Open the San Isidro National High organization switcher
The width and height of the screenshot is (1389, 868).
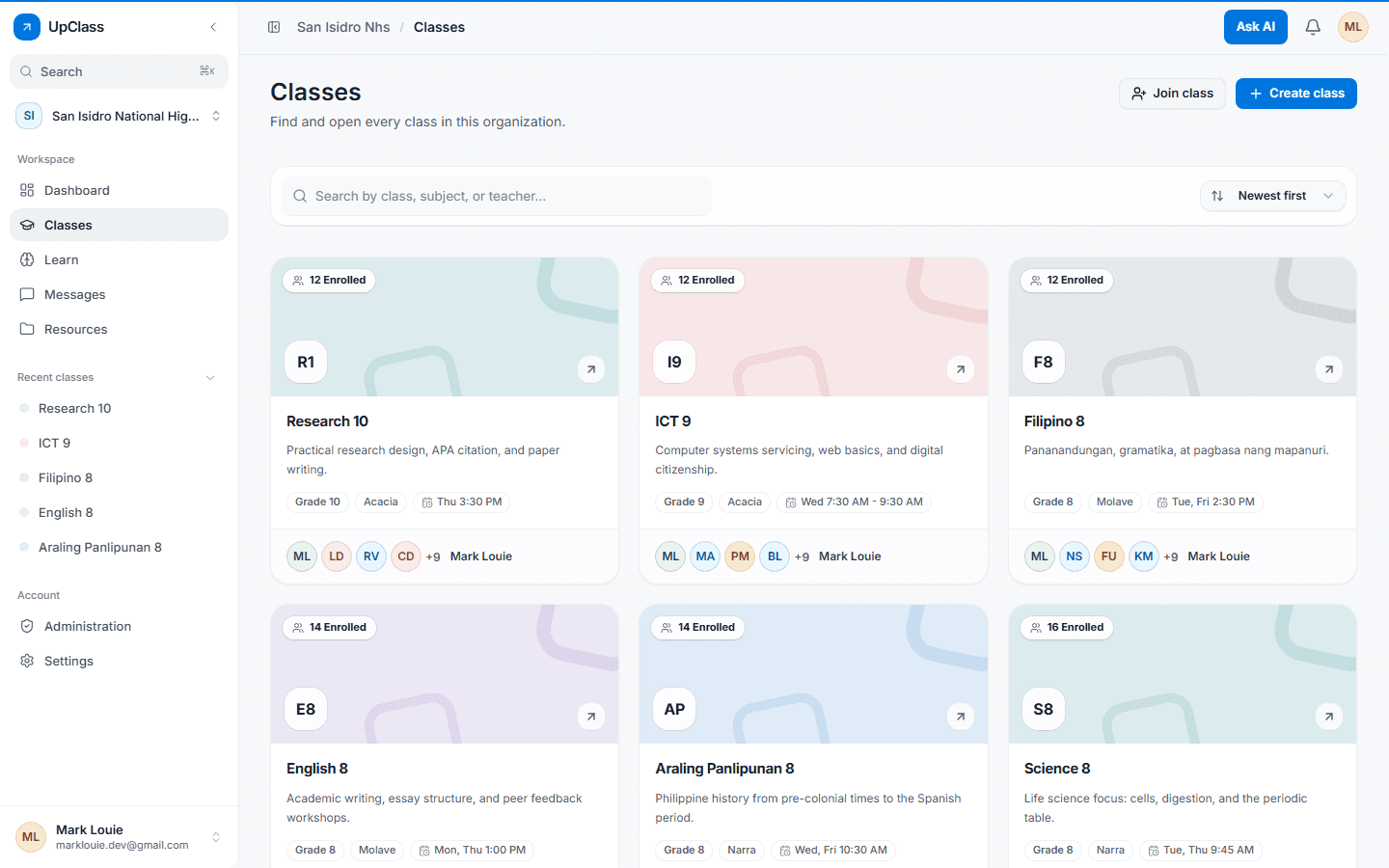pos(120,116)
